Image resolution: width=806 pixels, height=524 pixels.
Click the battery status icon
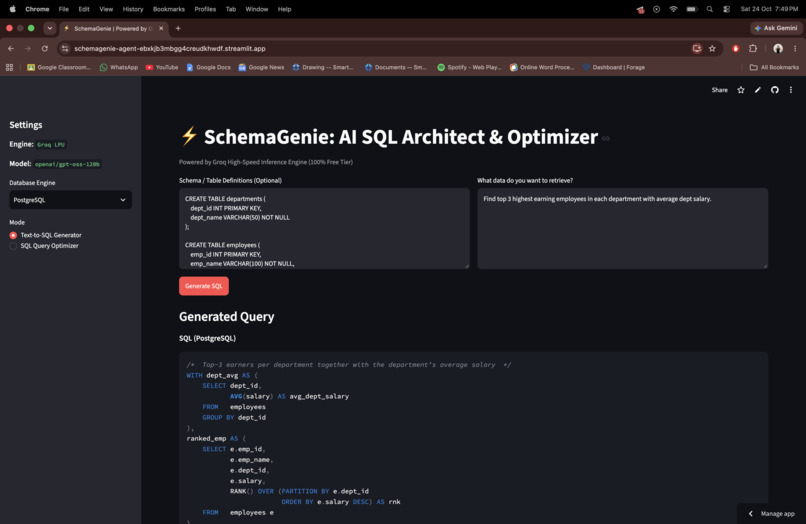point(692,9)
